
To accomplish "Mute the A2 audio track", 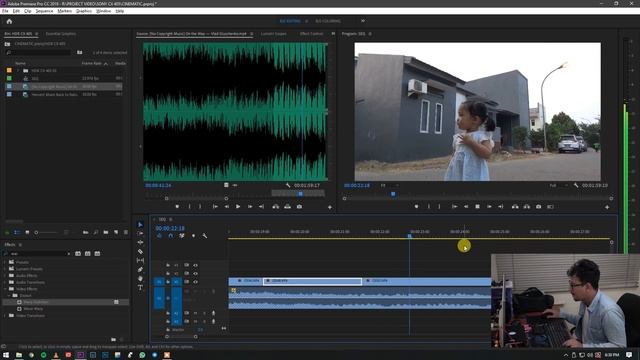I will click(196, 313).
